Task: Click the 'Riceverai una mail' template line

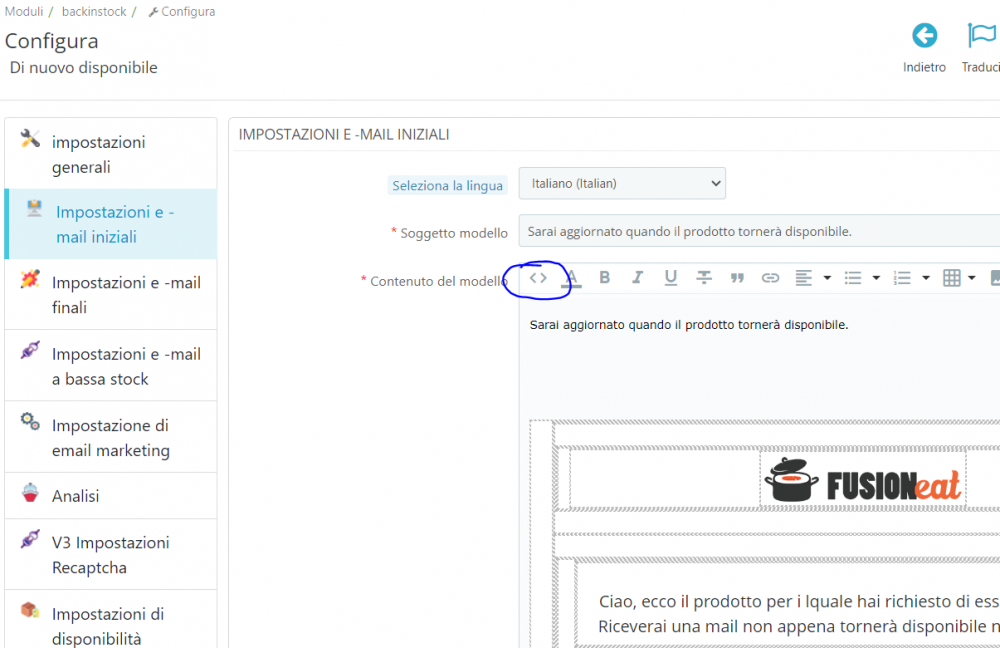Action: click(x=798, y=626)
